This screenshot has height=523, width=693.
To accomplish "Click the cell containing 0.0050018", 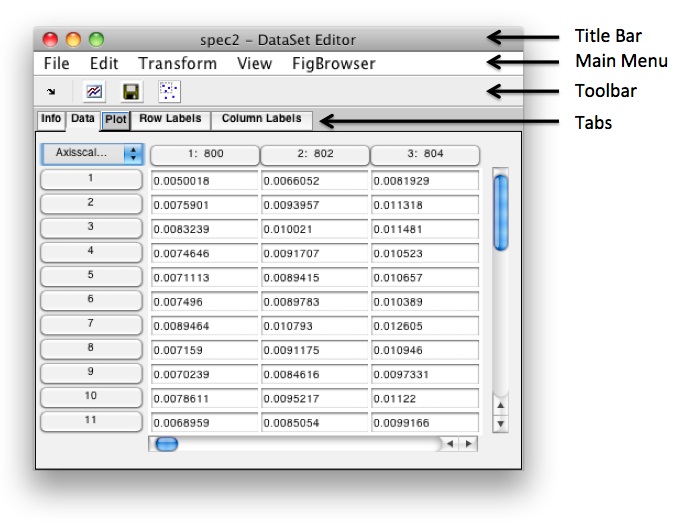I will [x=204, y=181].
